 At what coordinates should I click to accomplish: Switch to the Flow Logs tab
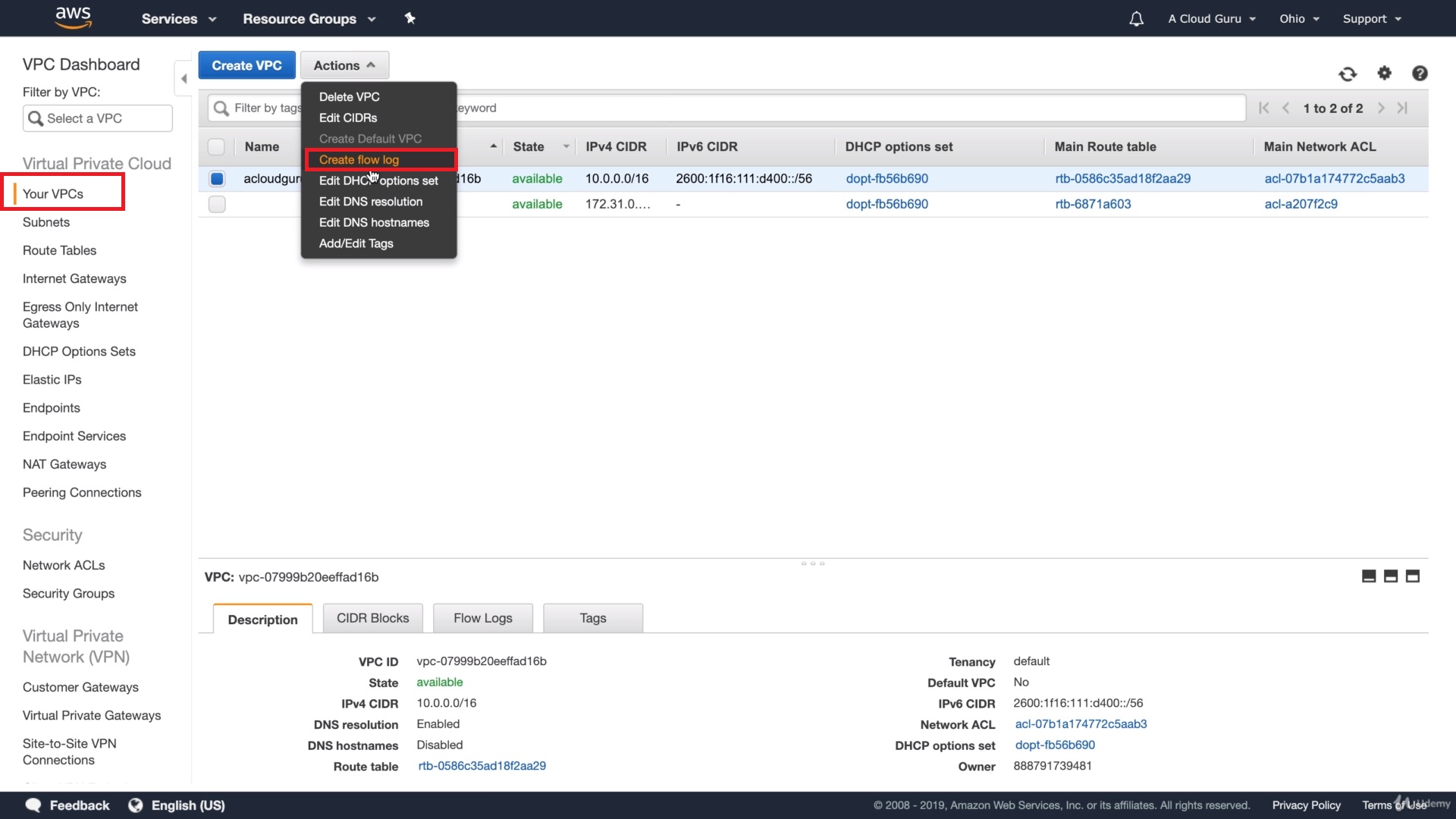click(x=482, y=618)
